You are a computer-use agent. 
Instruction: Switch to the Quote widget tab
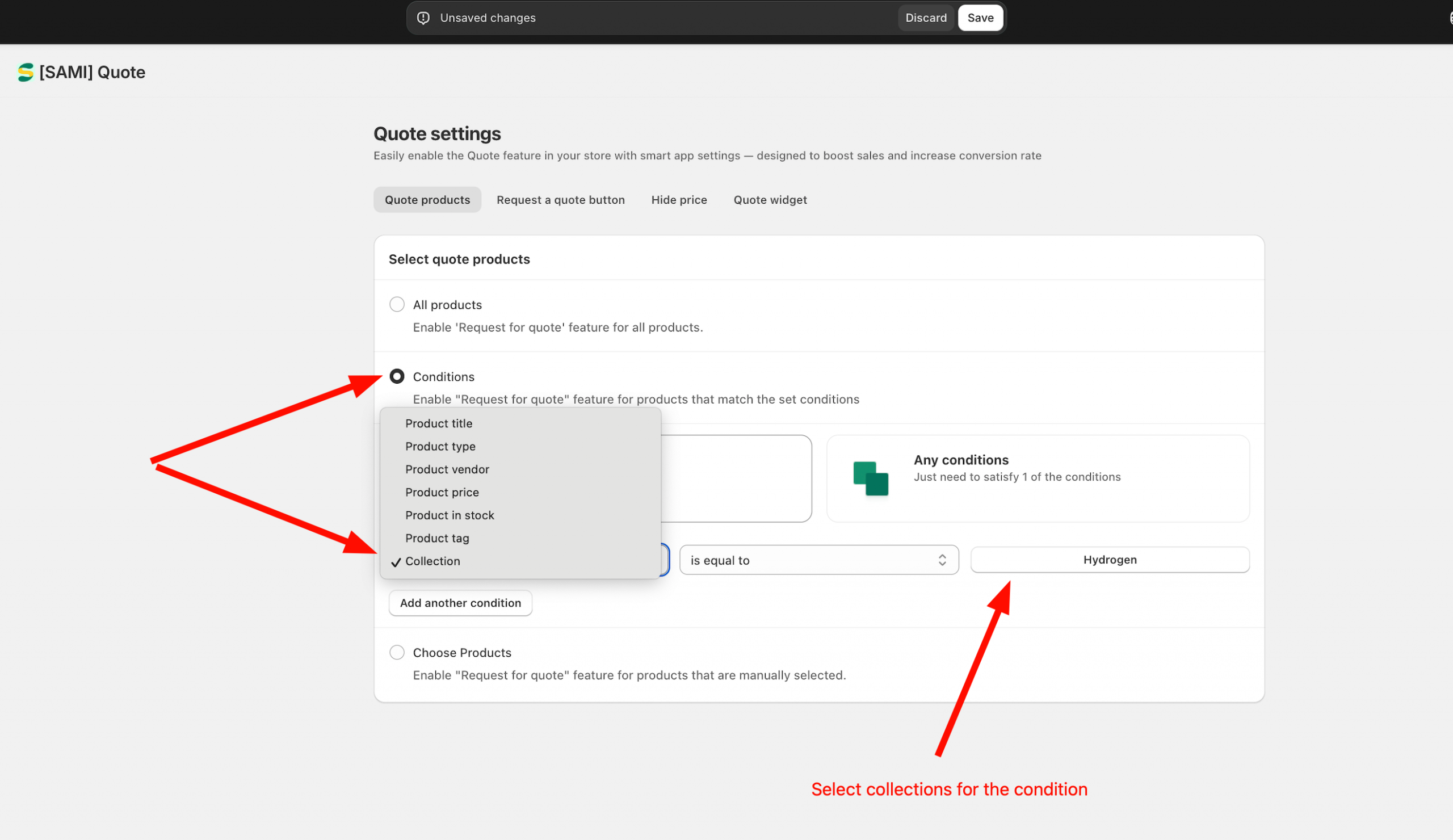point(770,199)
